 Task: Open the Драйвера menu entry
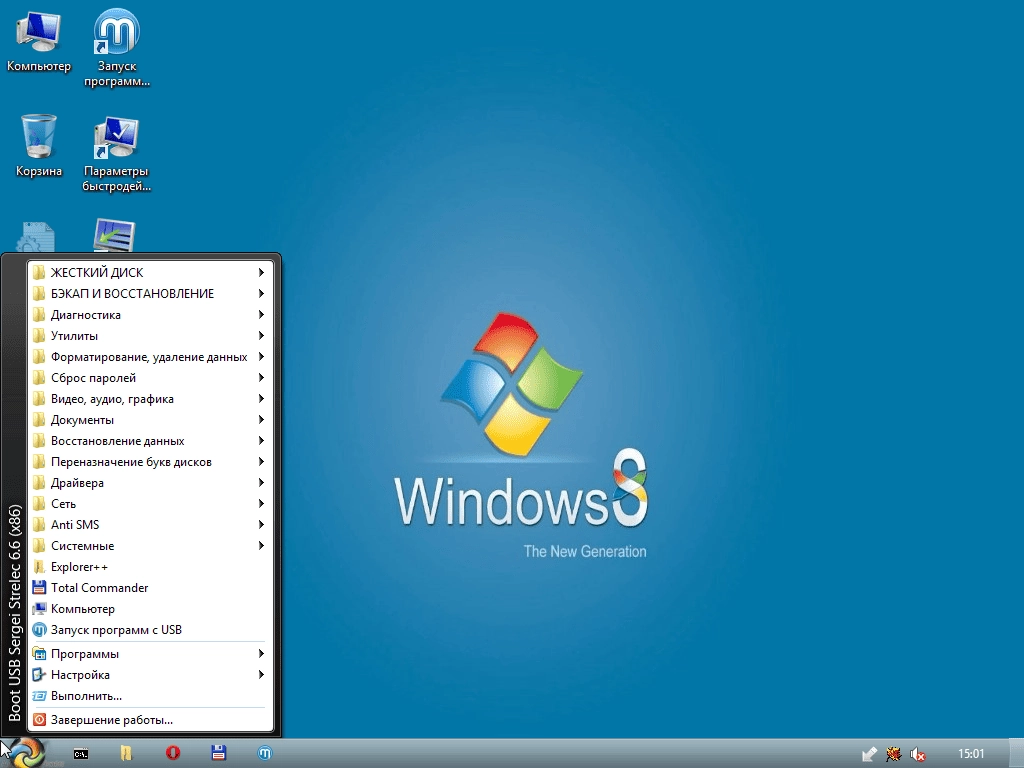tap(150, 483)
